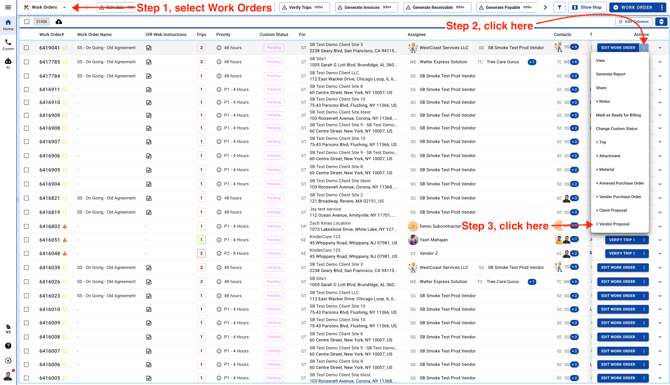This screenshot has height=385, width=670.
Task: Click the circular target icon above the avatar
Action: [8, 361]
